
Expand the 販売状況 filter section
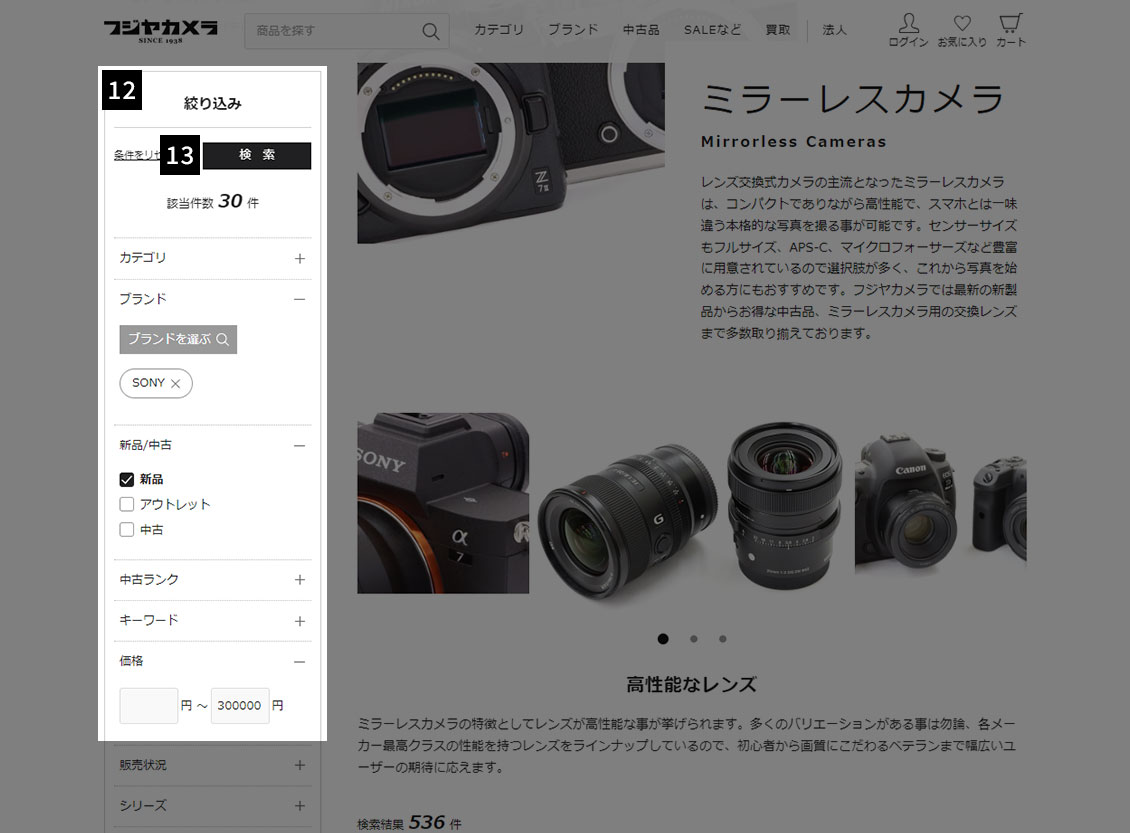pos(300,765)
